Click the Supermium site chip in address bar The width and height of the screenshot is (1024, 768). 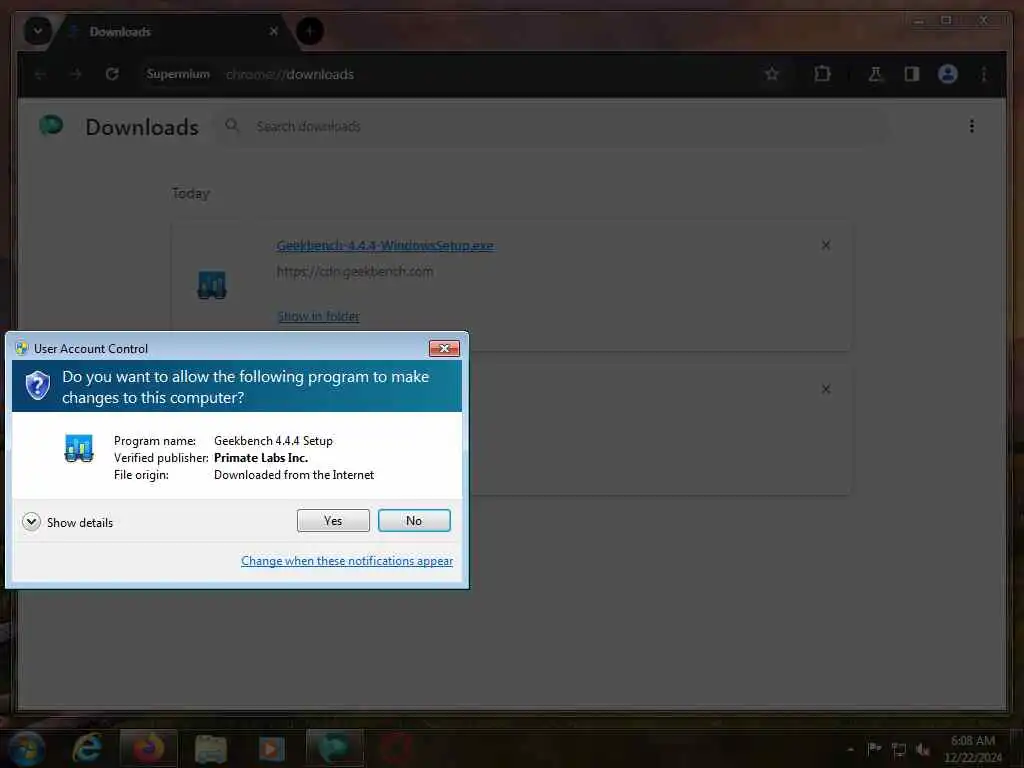point(178,74)
